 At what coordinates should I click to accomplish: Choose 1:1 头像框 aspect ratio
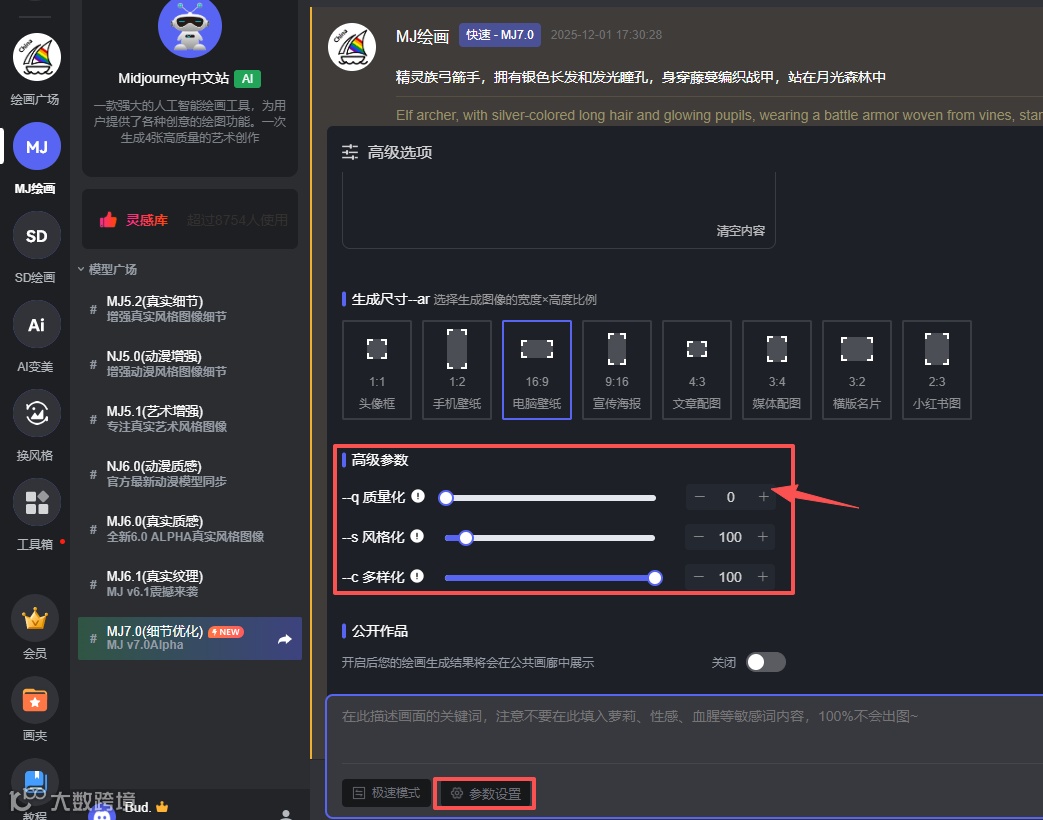(377, 370)
